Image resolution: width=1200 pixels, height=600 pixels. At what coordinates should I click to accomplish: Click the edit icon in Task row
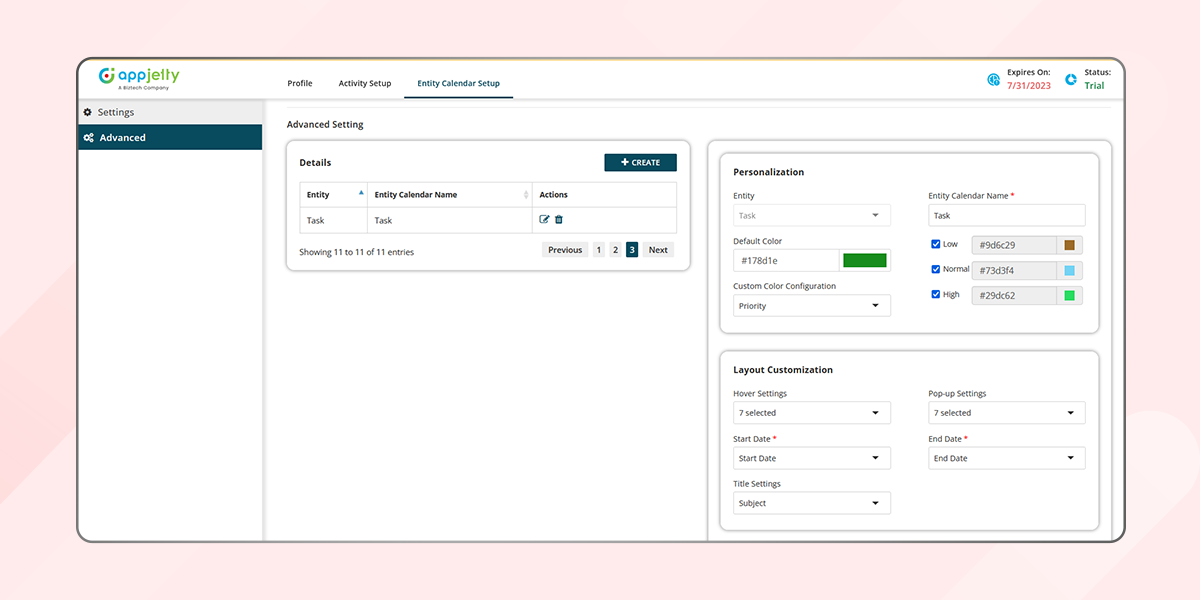tap(544, 220)
